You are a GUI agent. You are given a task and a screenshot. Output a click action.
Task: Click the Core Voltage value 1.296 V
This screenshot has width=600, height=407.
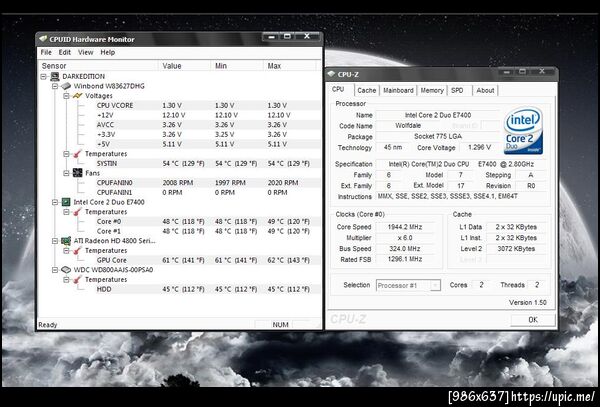click(x=479, y=147)
